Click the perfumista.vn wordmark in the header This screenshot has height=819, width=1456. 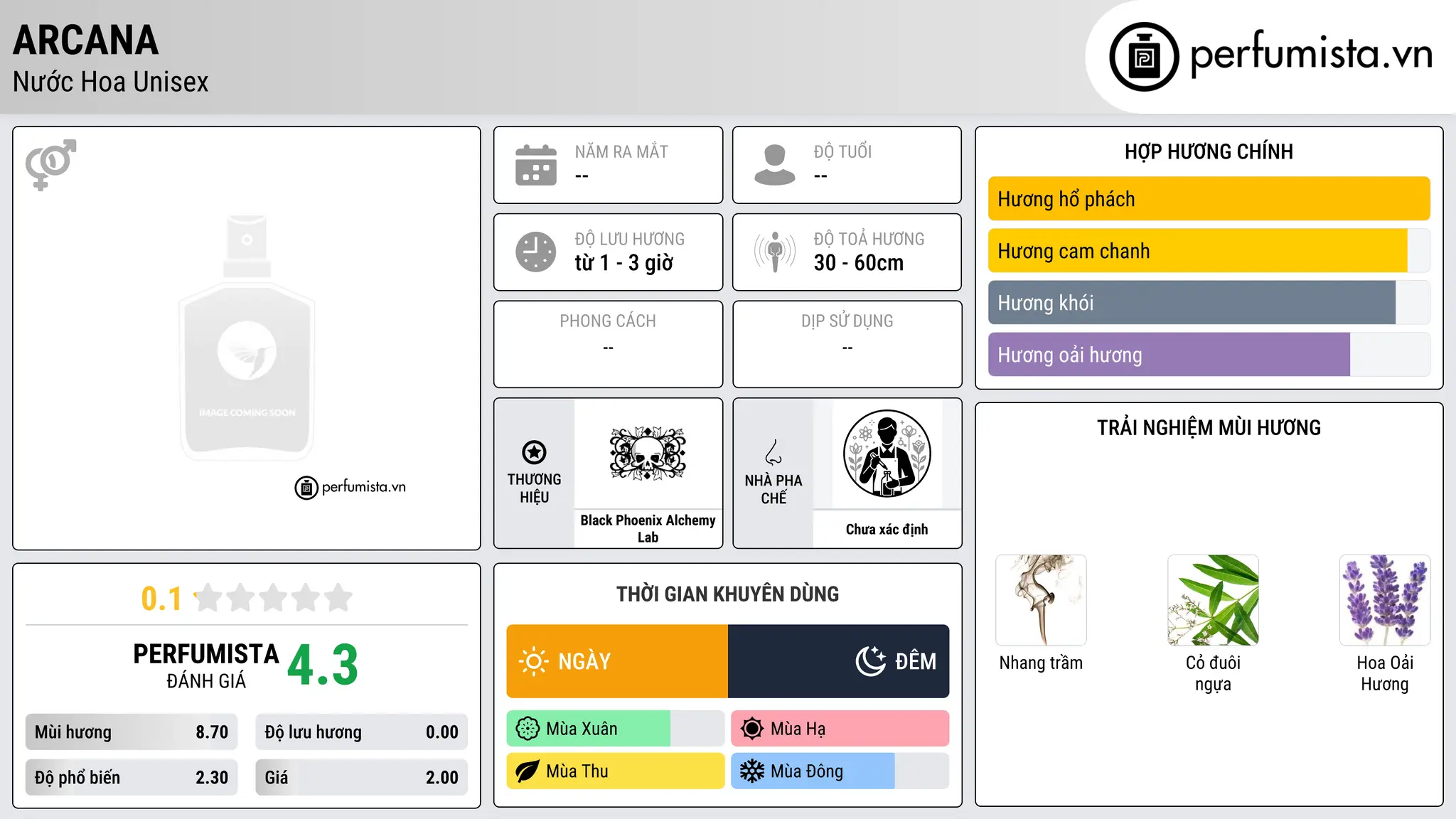[x=1312, y=54]
